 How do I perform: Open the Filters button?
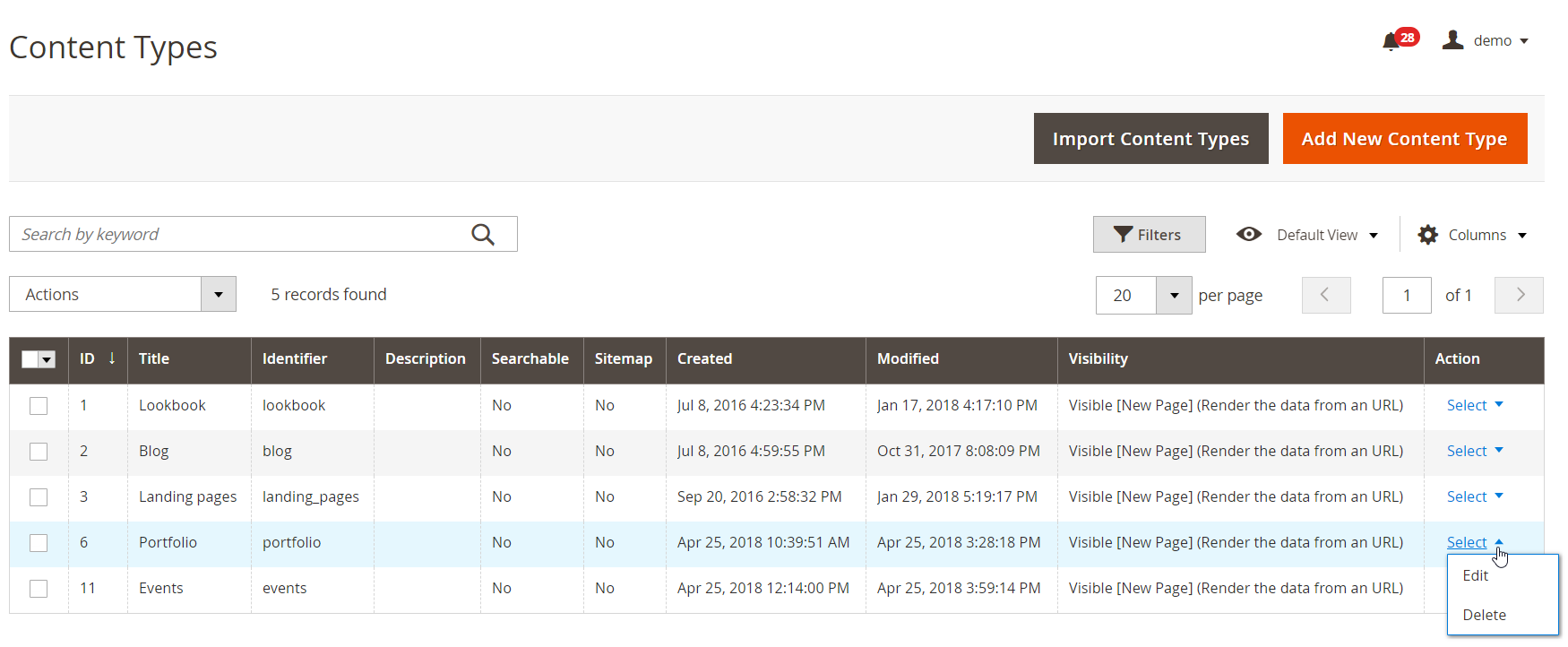1149,235
